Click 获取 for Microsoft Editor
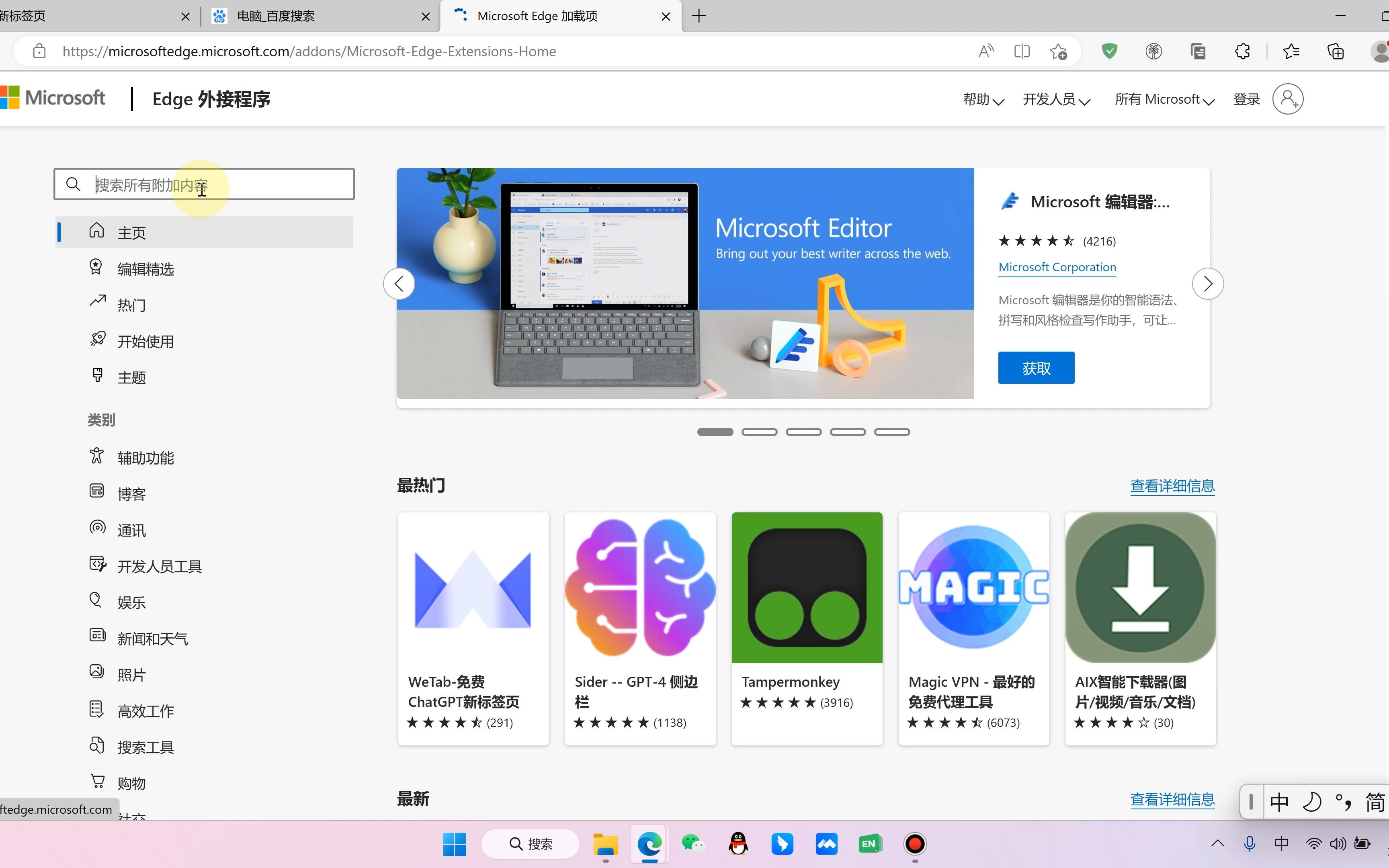1389x868 pixels. (1036, 368)
